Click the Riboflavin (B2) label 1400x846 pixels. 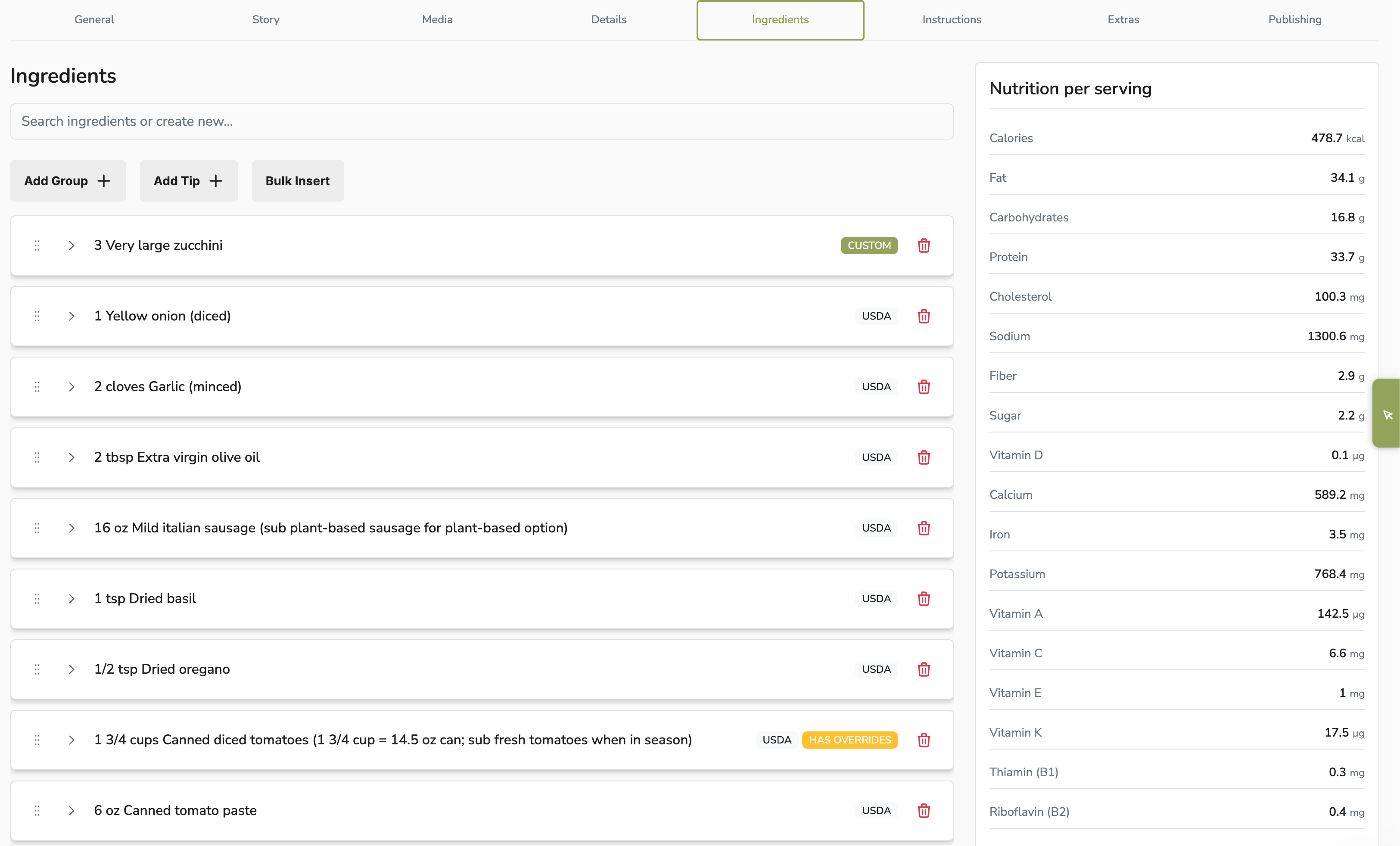[1029, 812]
